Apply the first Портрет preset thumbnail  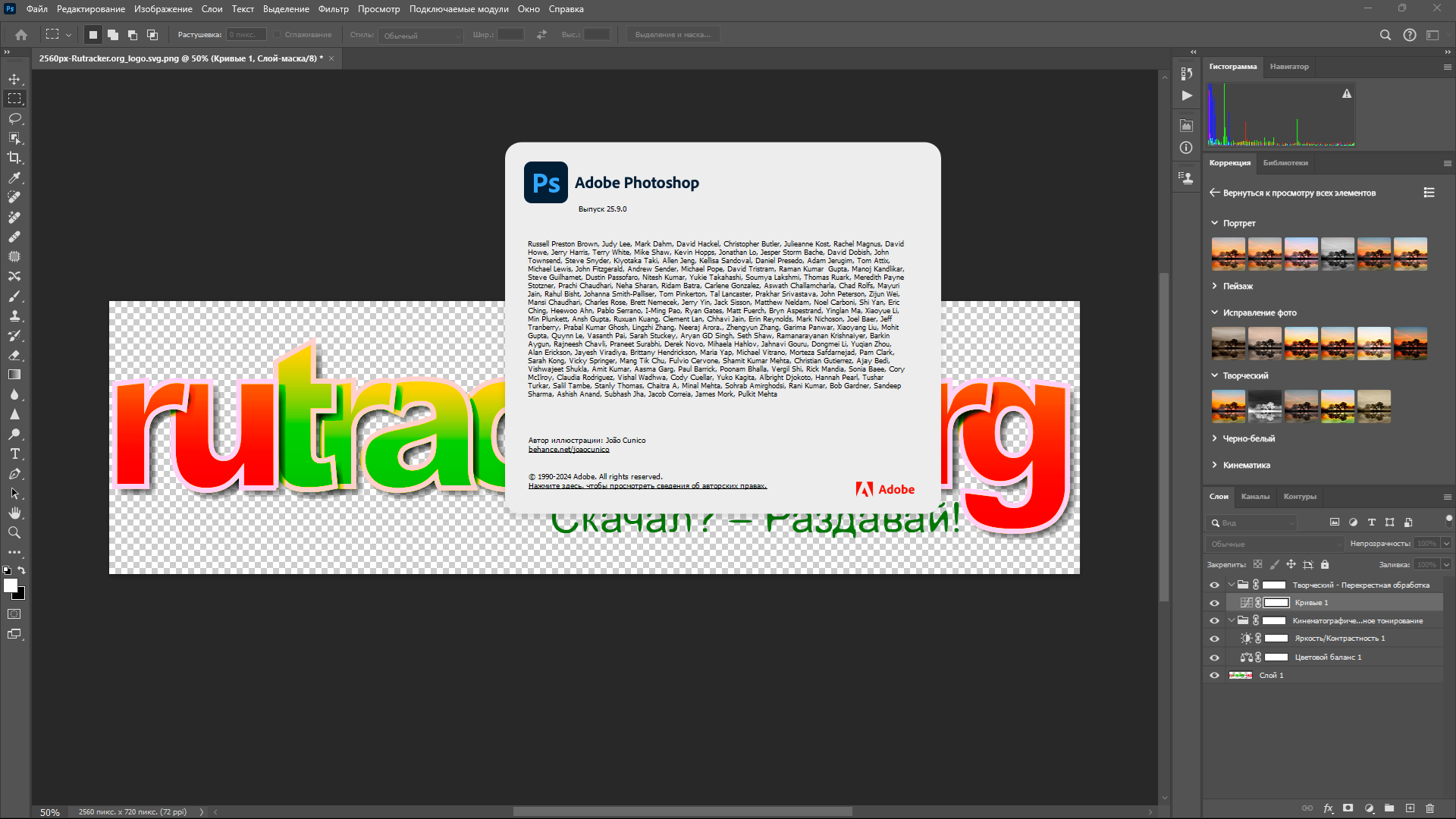1228,254
